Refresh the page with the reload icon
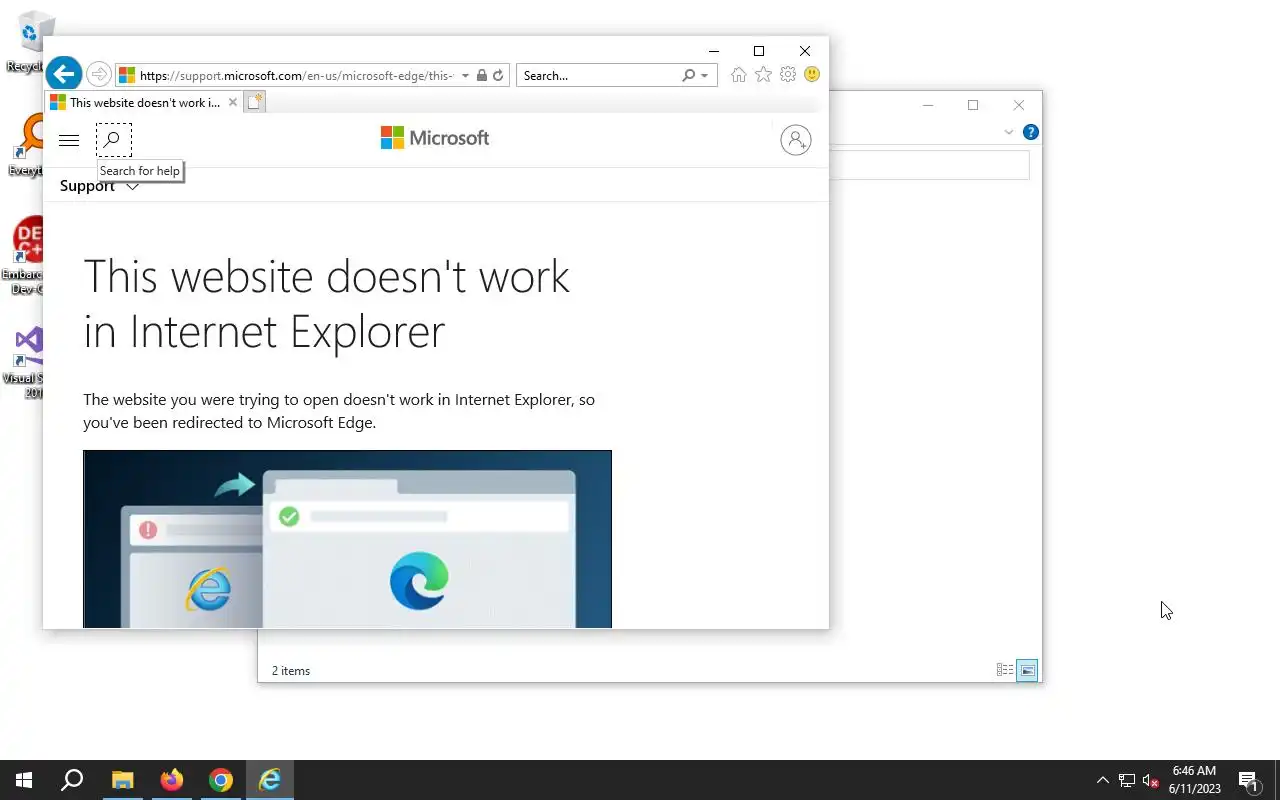The height and width of the screenshot is (800, 1280). point(498,76)
